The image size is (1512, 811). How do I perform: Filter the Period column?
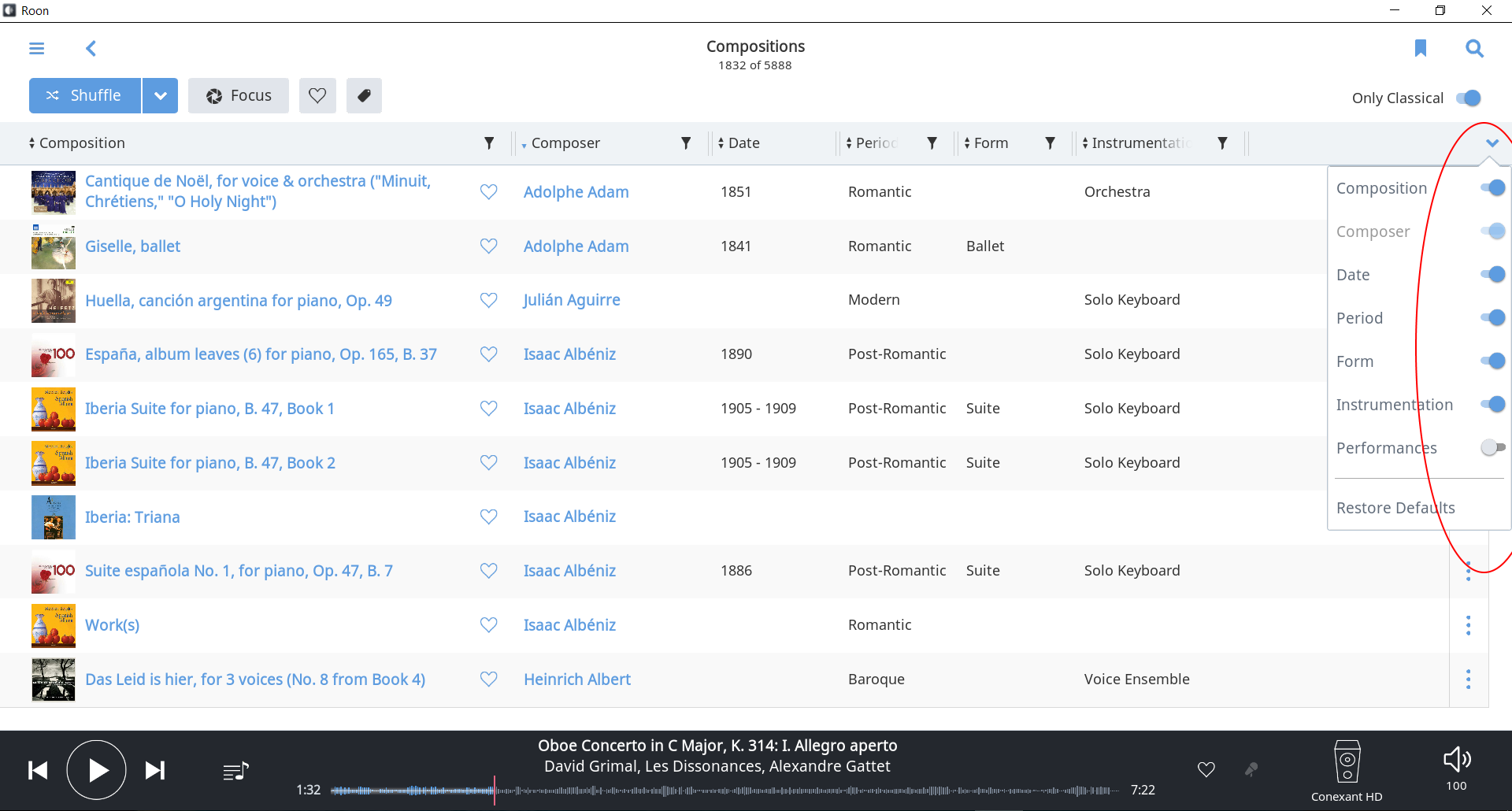932,143
